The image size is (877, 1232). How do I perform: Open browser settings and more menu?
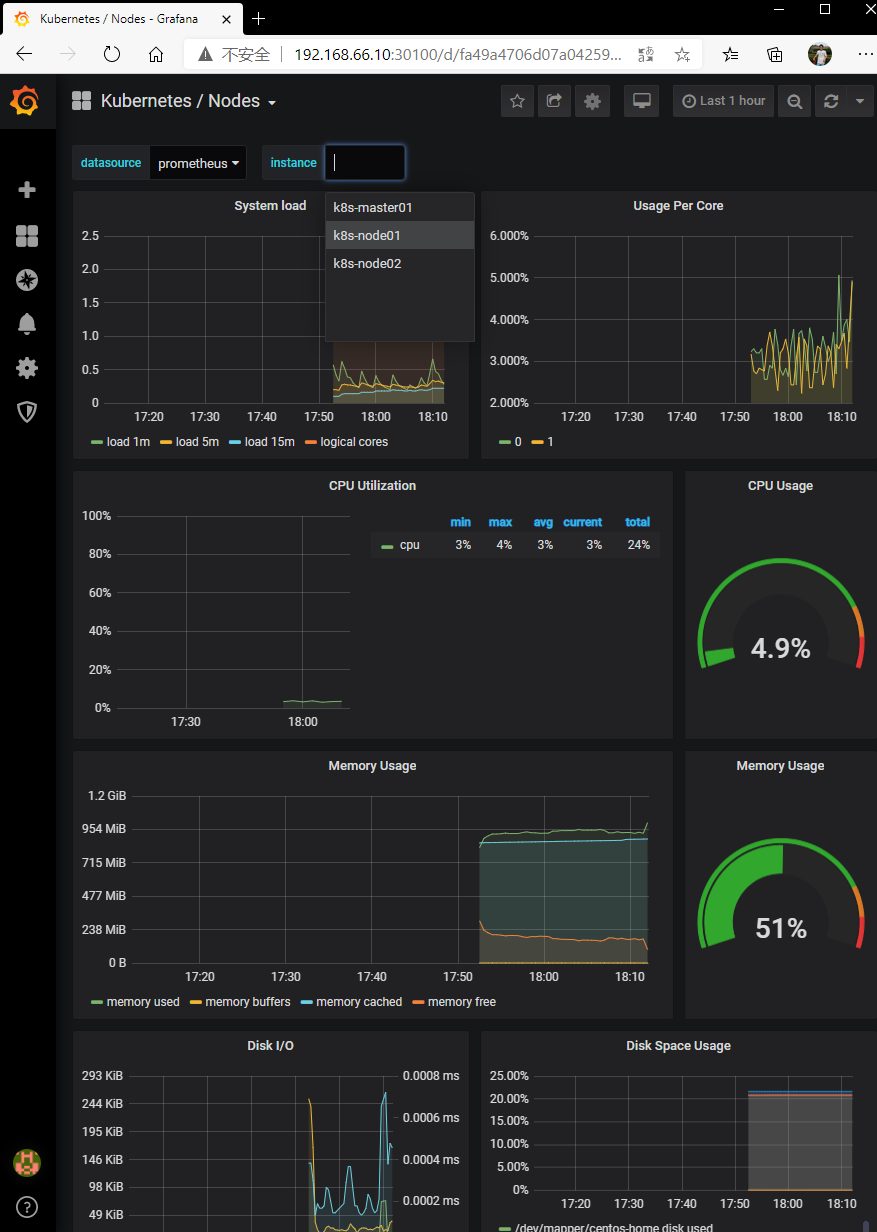(865, 55)
